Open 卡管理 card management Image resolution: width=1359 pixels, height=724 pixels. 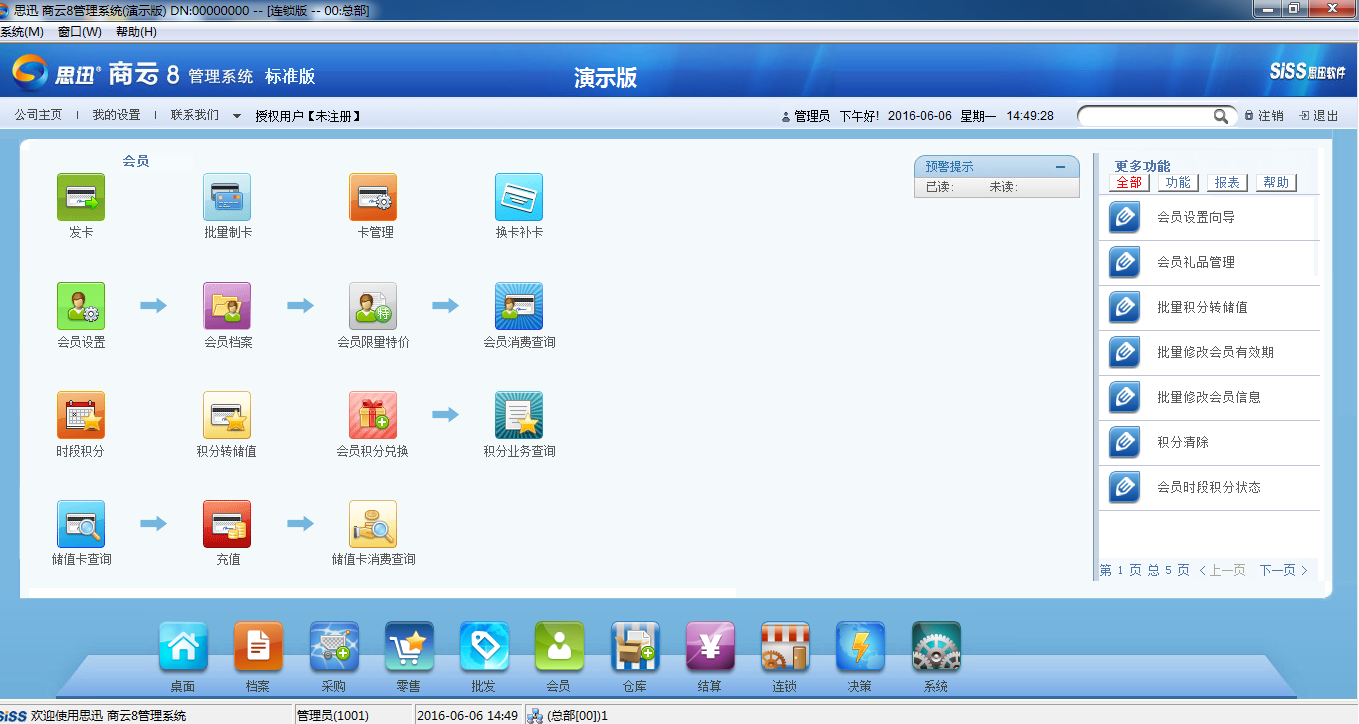pyautogui.click(x=373, y=197)
